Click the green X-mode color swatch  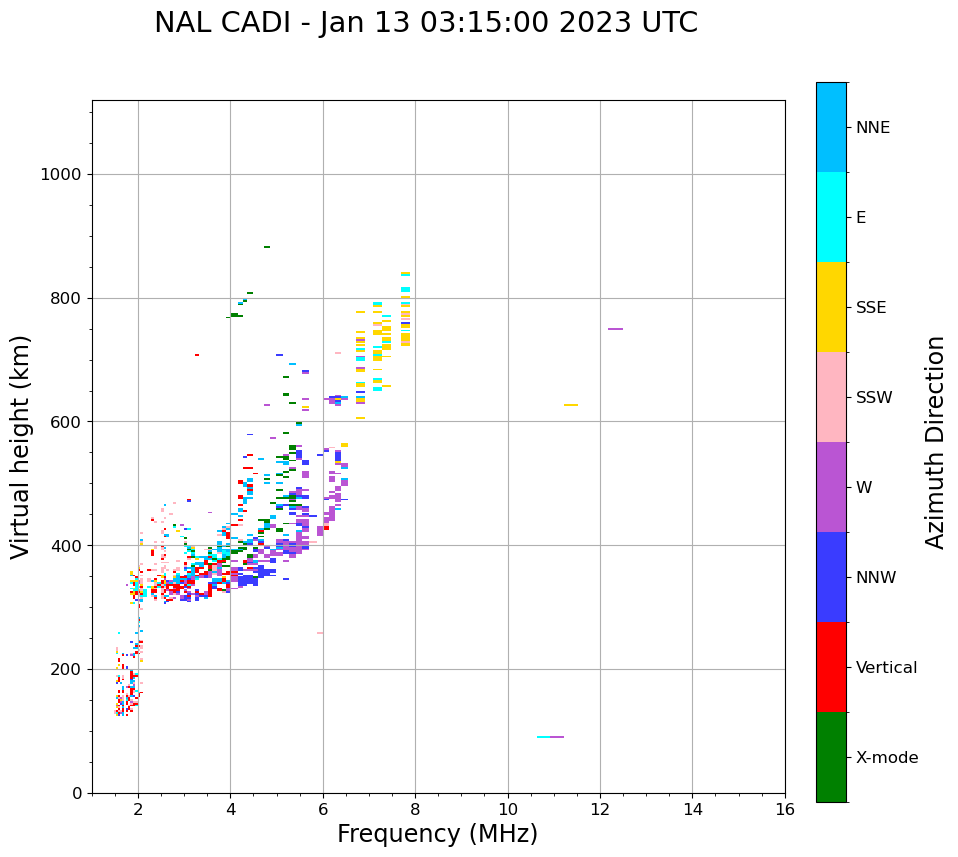(x=831, y=757)
